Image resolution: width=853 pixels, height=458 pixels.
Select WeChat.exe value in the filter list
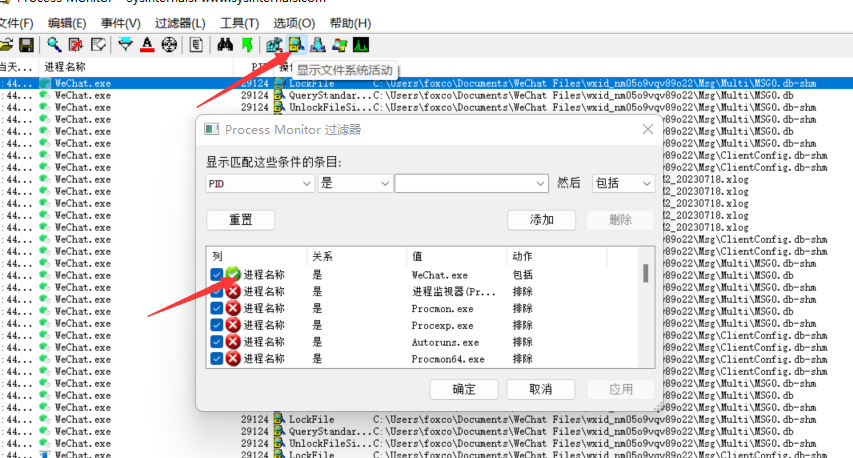[x=440, y=275]
